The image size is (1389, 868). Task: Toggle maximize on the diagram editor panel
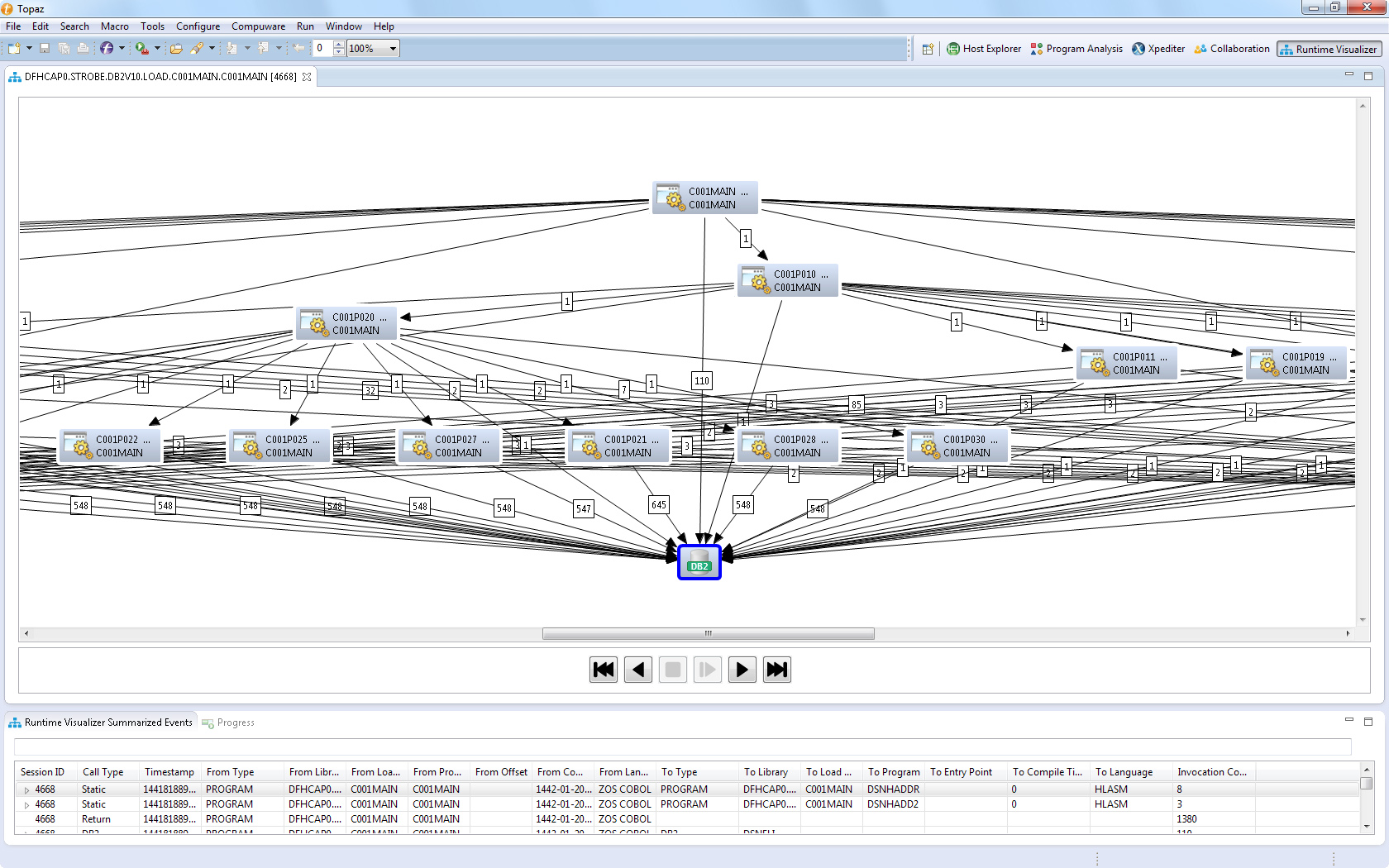[x=1368, y=75]
